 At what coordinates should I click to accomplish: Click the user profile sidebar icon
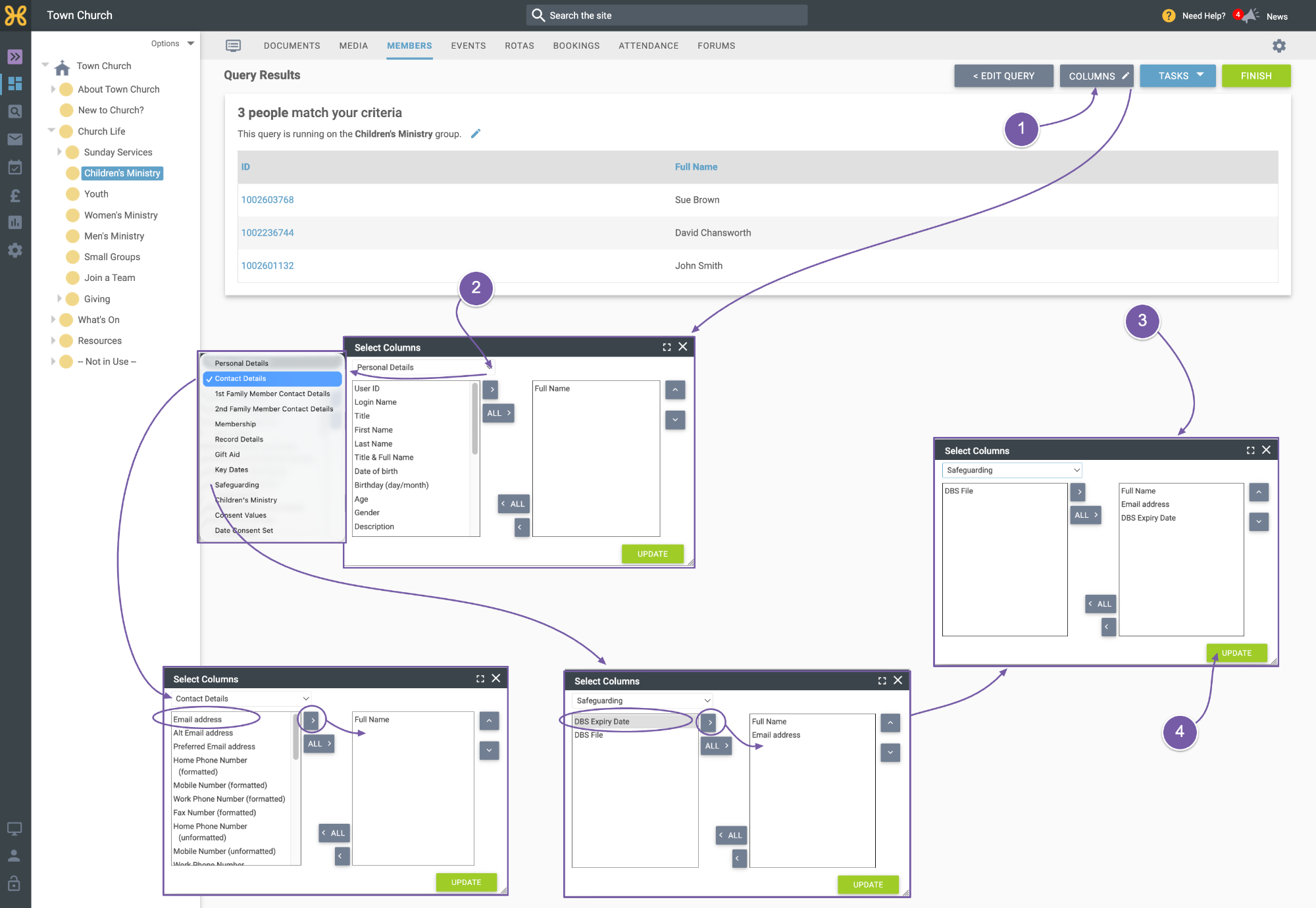pos(14,855)
